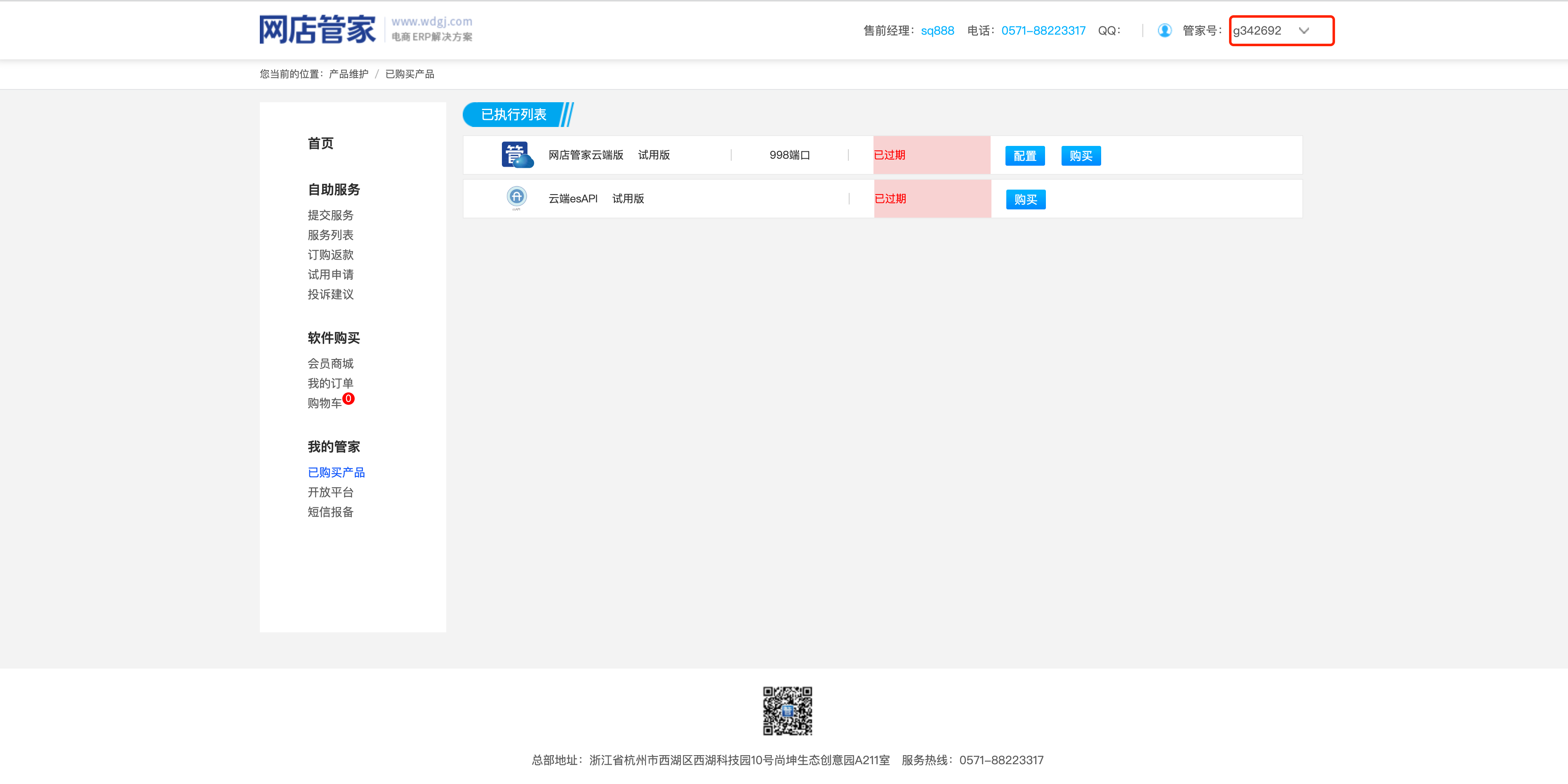Screen dimensions: 1568x784
Task: Click the 软件购买 section heading
Action: (x=334, y=338)
